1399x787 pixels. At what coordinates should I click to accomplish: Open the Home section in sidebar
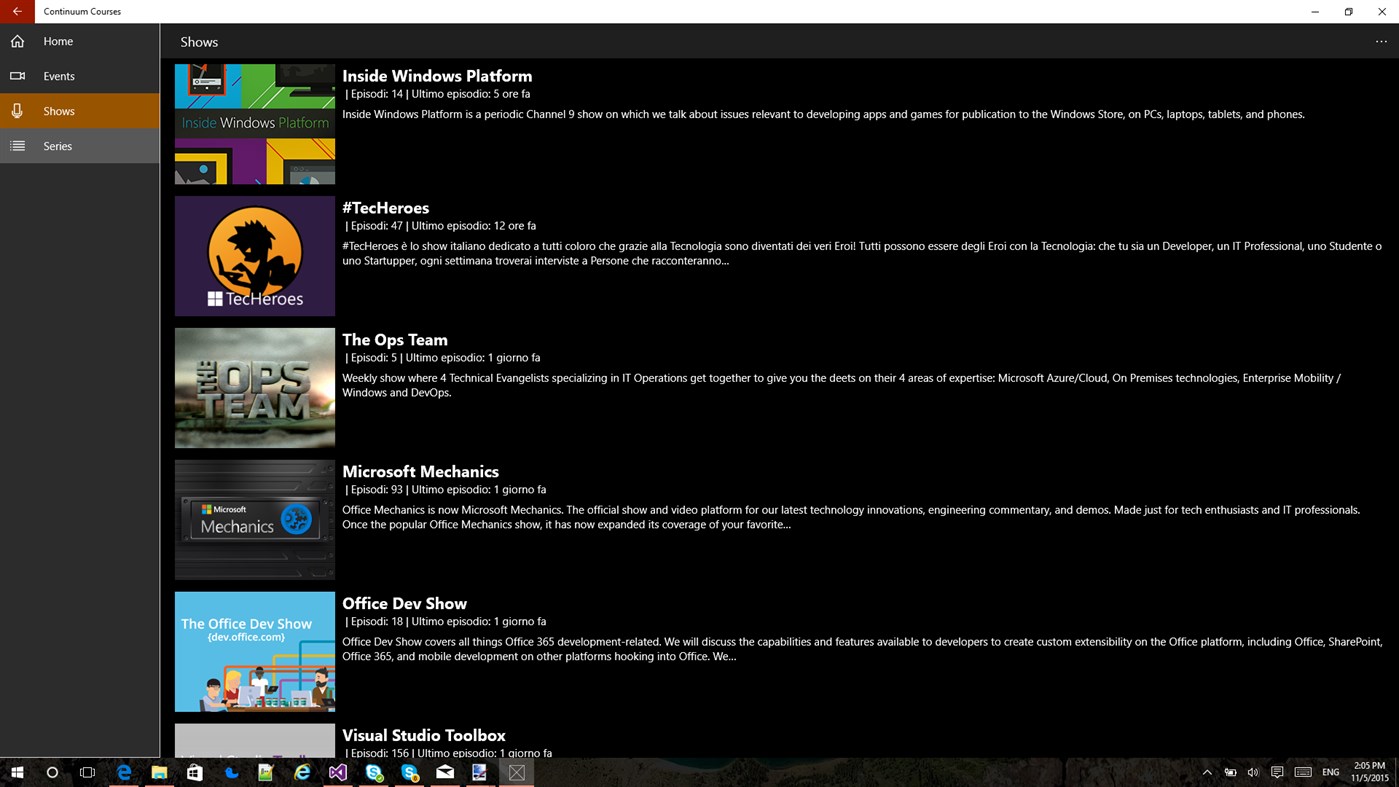tap(80, 41)
